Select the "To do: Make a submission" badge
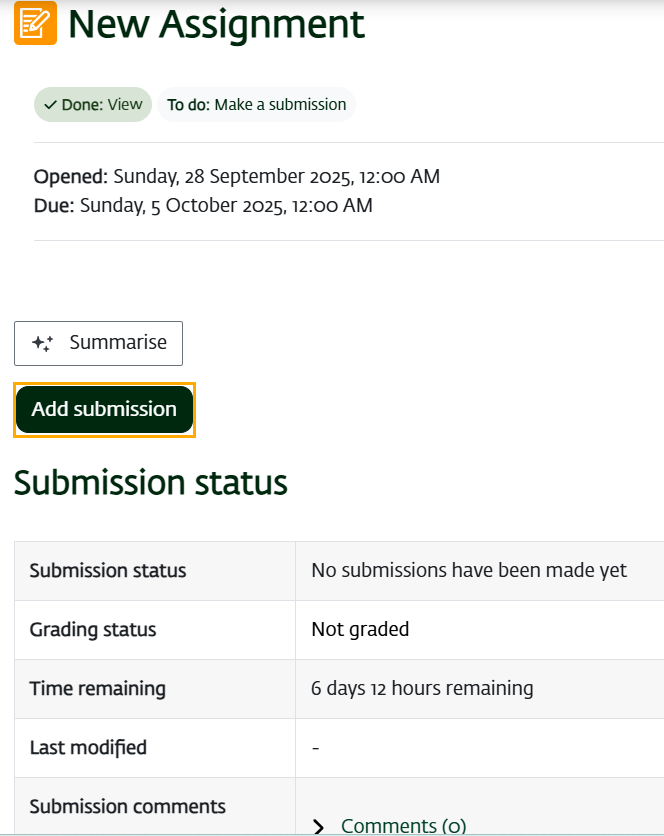The image size is (664, 836). 256,105
